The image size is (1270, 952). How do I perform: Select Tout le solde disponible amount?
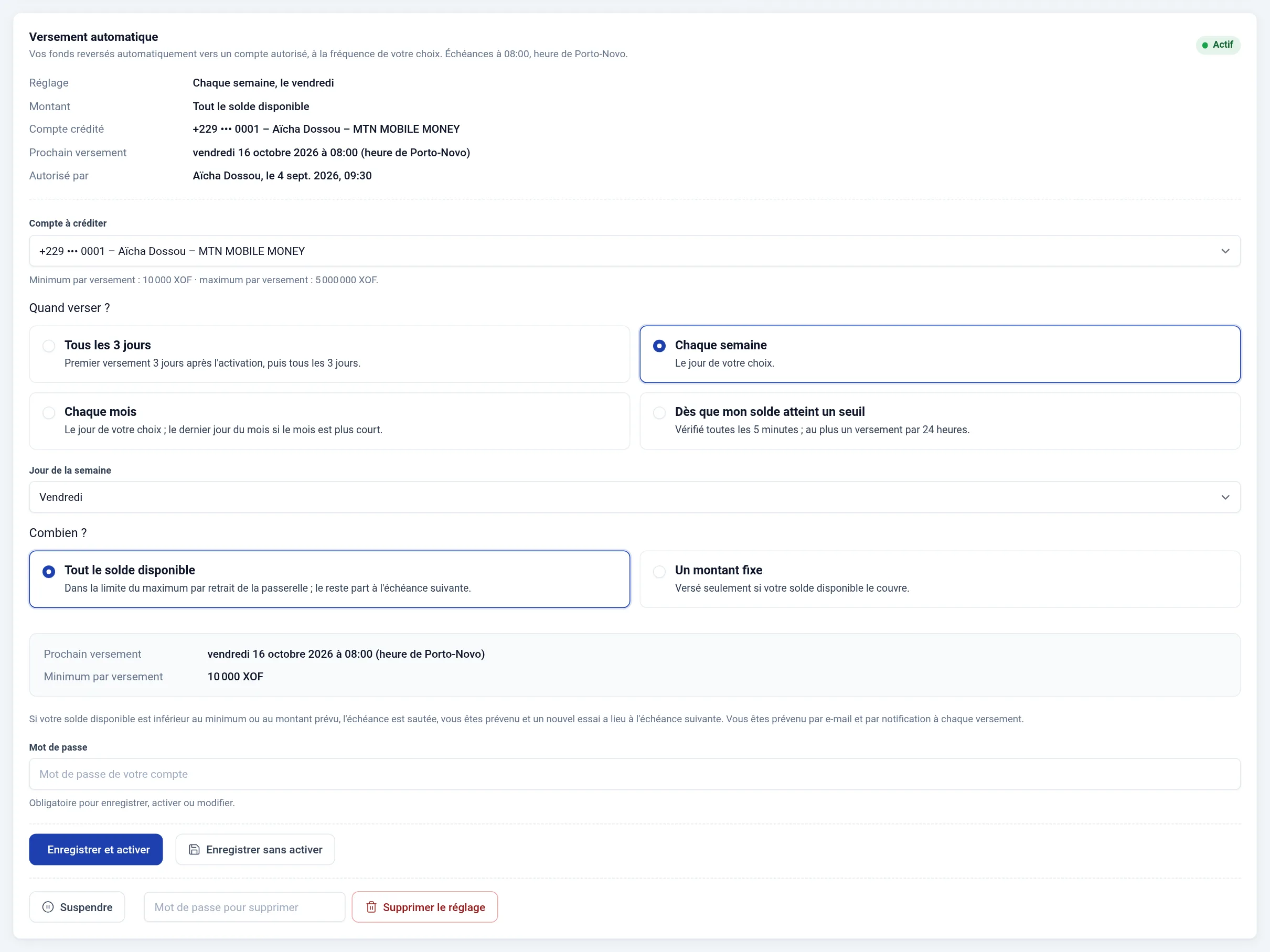[x=329, y=579]
